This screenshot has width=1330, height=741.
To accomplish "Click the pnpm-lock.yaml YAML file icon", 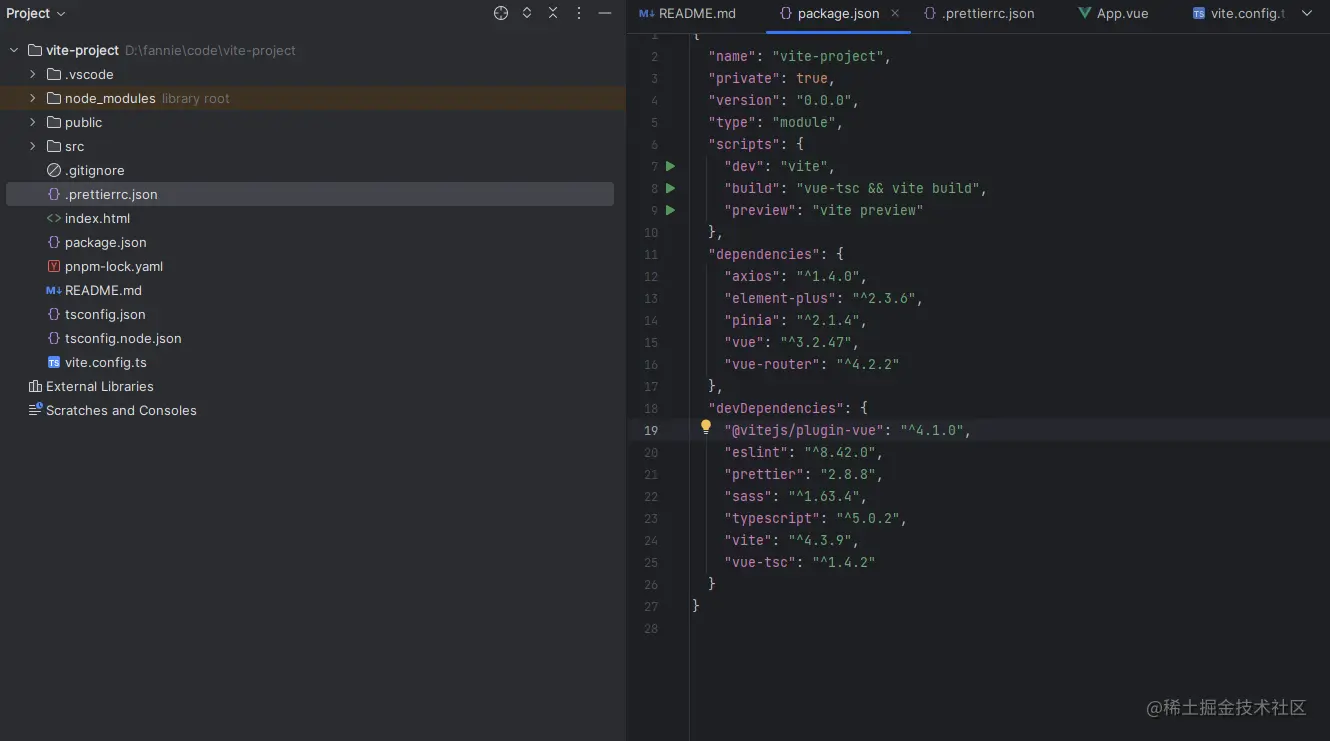I will coord(54,266).
